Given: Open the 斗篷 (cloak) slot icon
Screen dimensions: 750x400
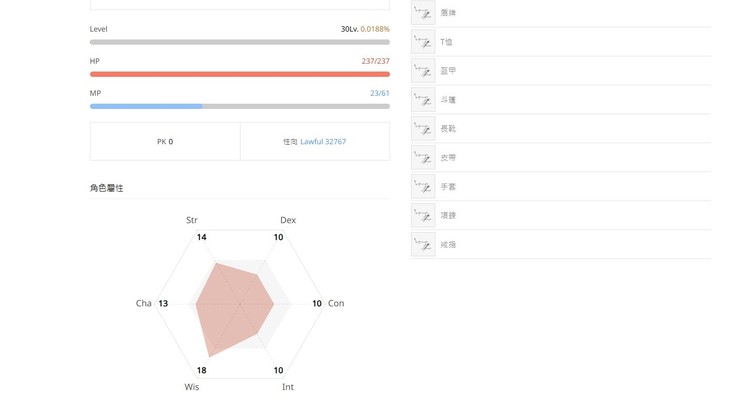Looking at the screenshot, I should tap(423, 100).
